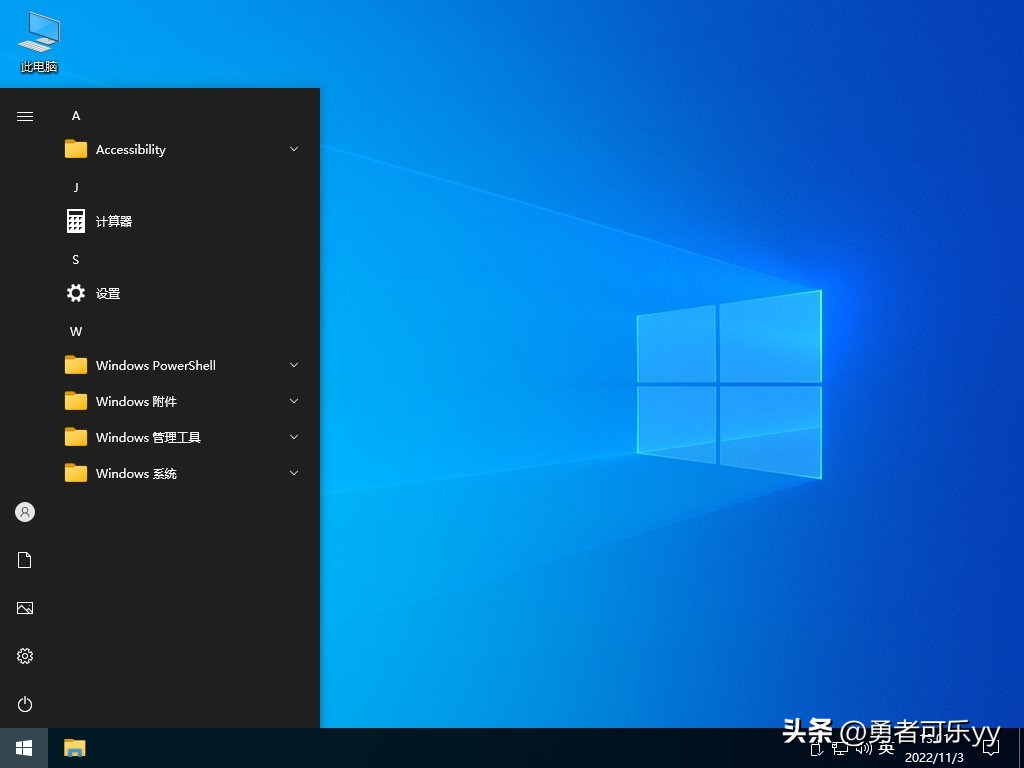Click the Start button on the taskbar
This screenshot has width=1024, height=768.
[x=22, y=747]
